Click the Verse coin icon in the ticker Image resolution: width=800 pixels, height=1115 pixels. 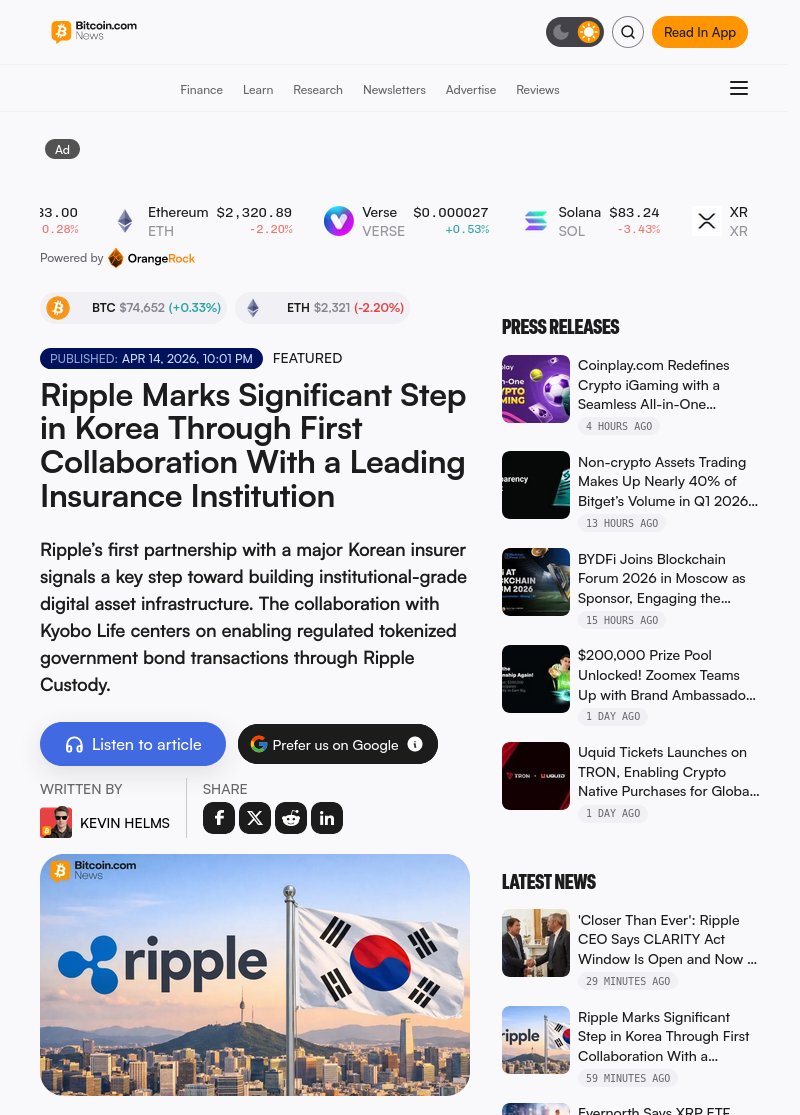coord(338,221)
